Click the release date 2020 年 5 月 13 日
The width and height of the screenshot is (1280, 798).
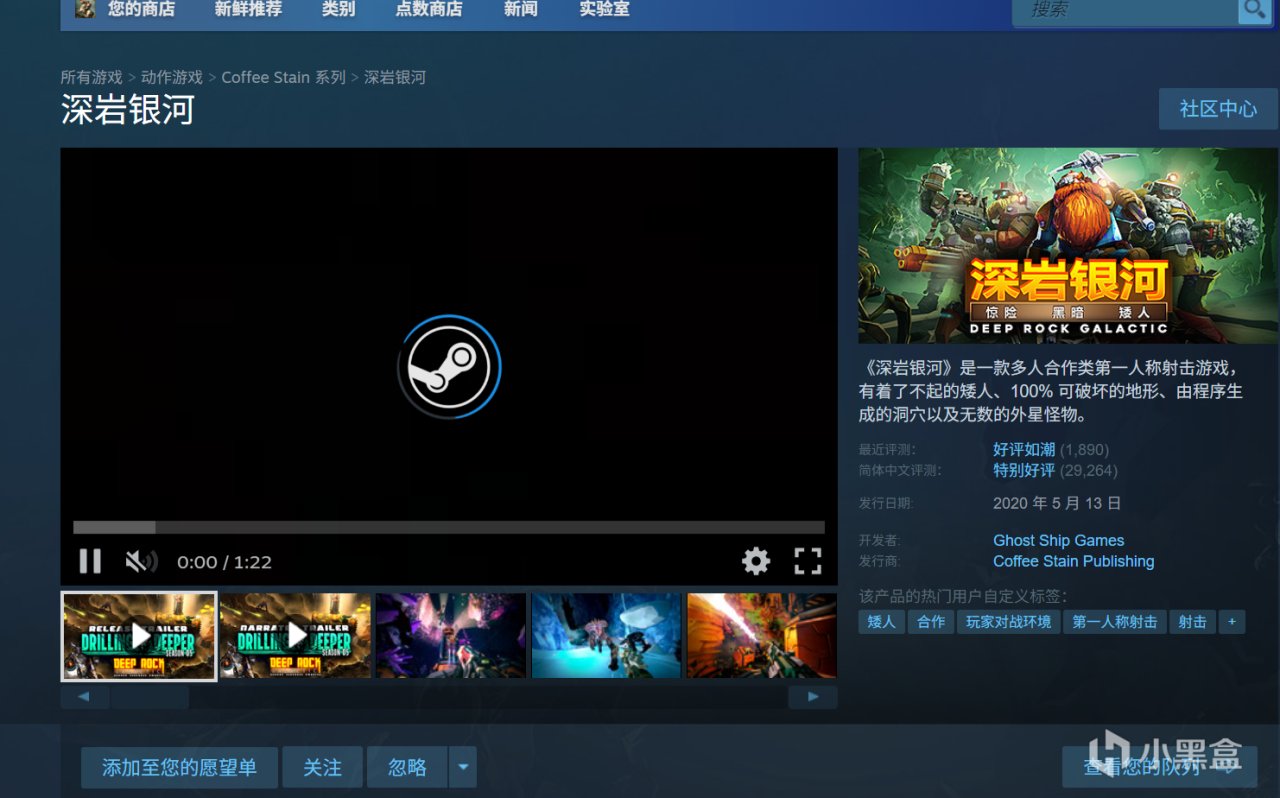[x=1057, y=503]
